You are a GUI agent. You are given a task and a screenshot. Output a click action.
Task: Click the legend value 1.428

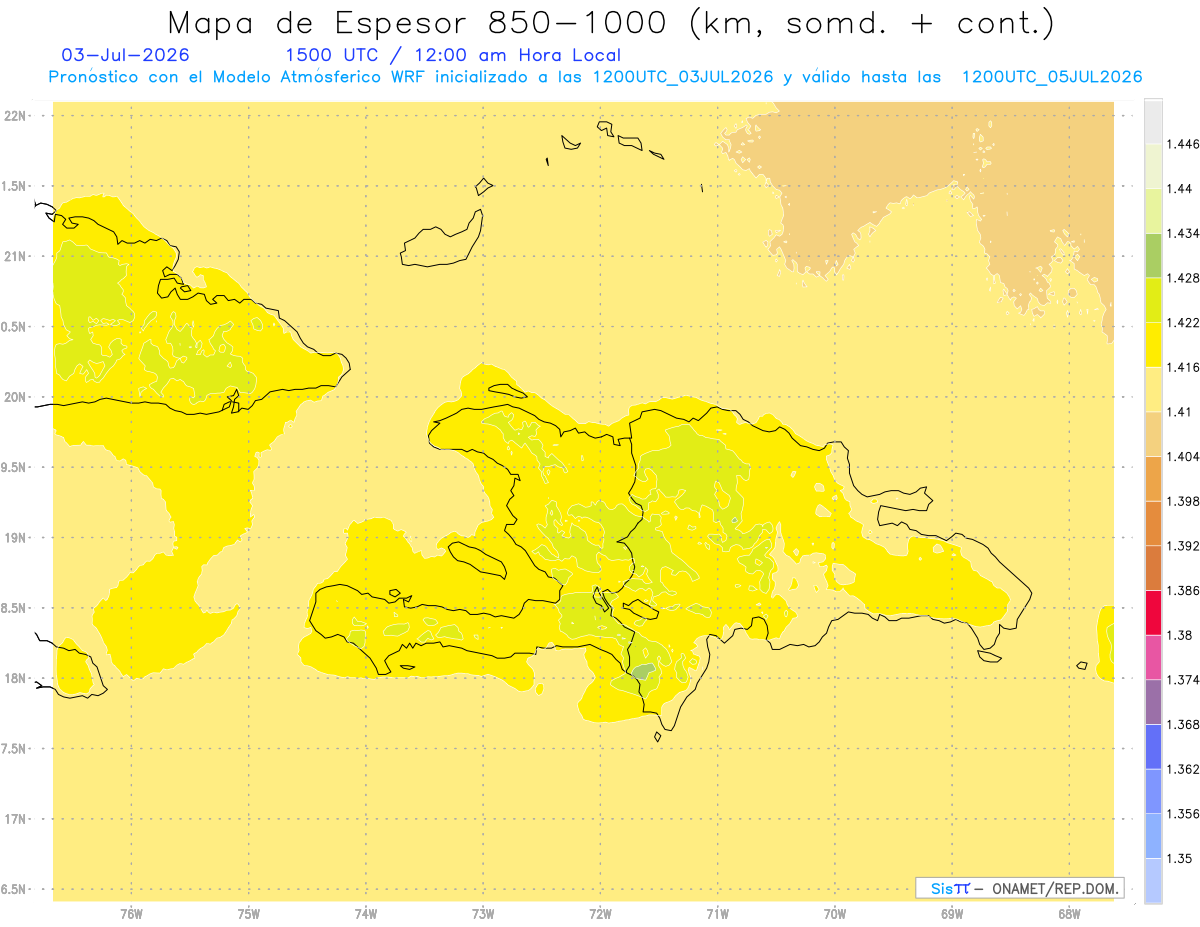[1183, 278]
